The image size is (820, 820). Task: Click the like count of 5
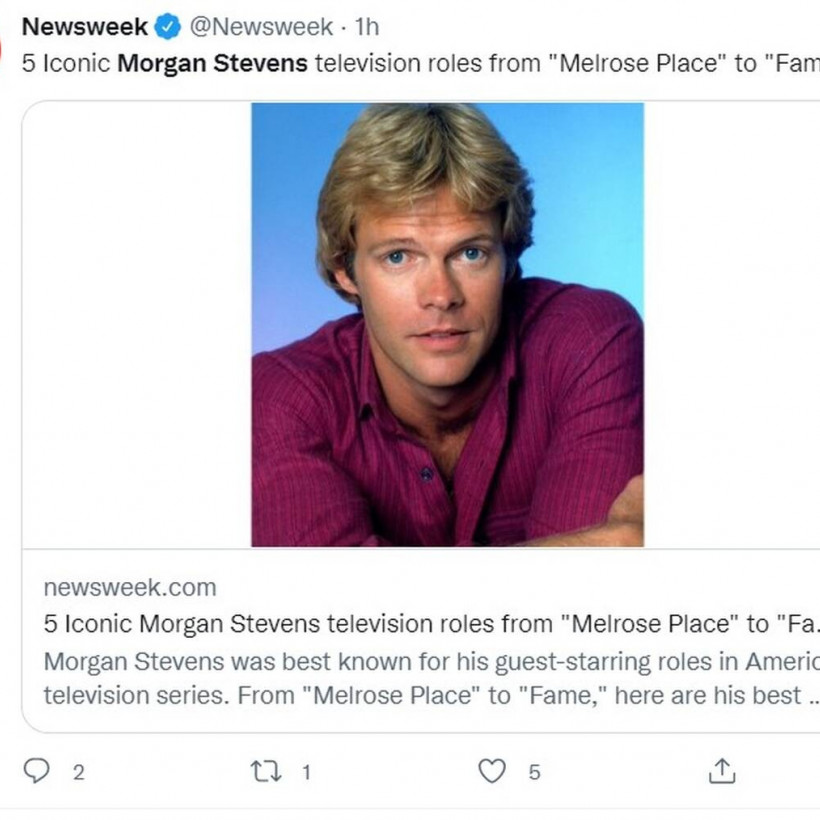[534, 772]
